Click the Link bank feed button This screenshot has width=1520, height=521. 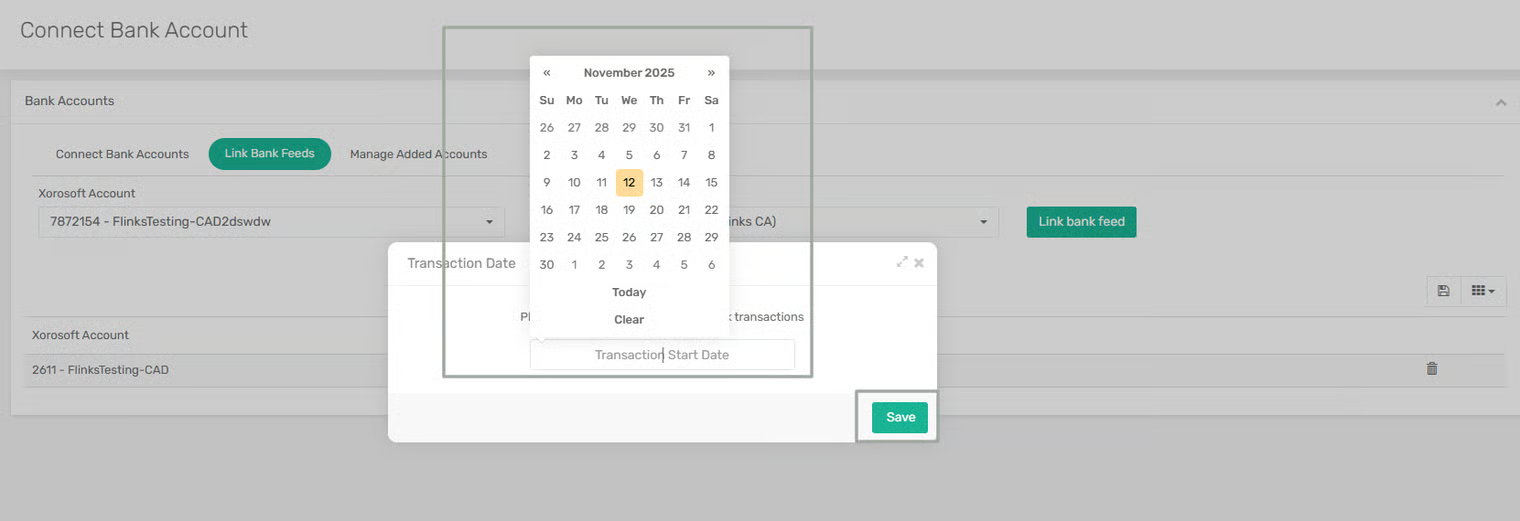(1081, 222)
